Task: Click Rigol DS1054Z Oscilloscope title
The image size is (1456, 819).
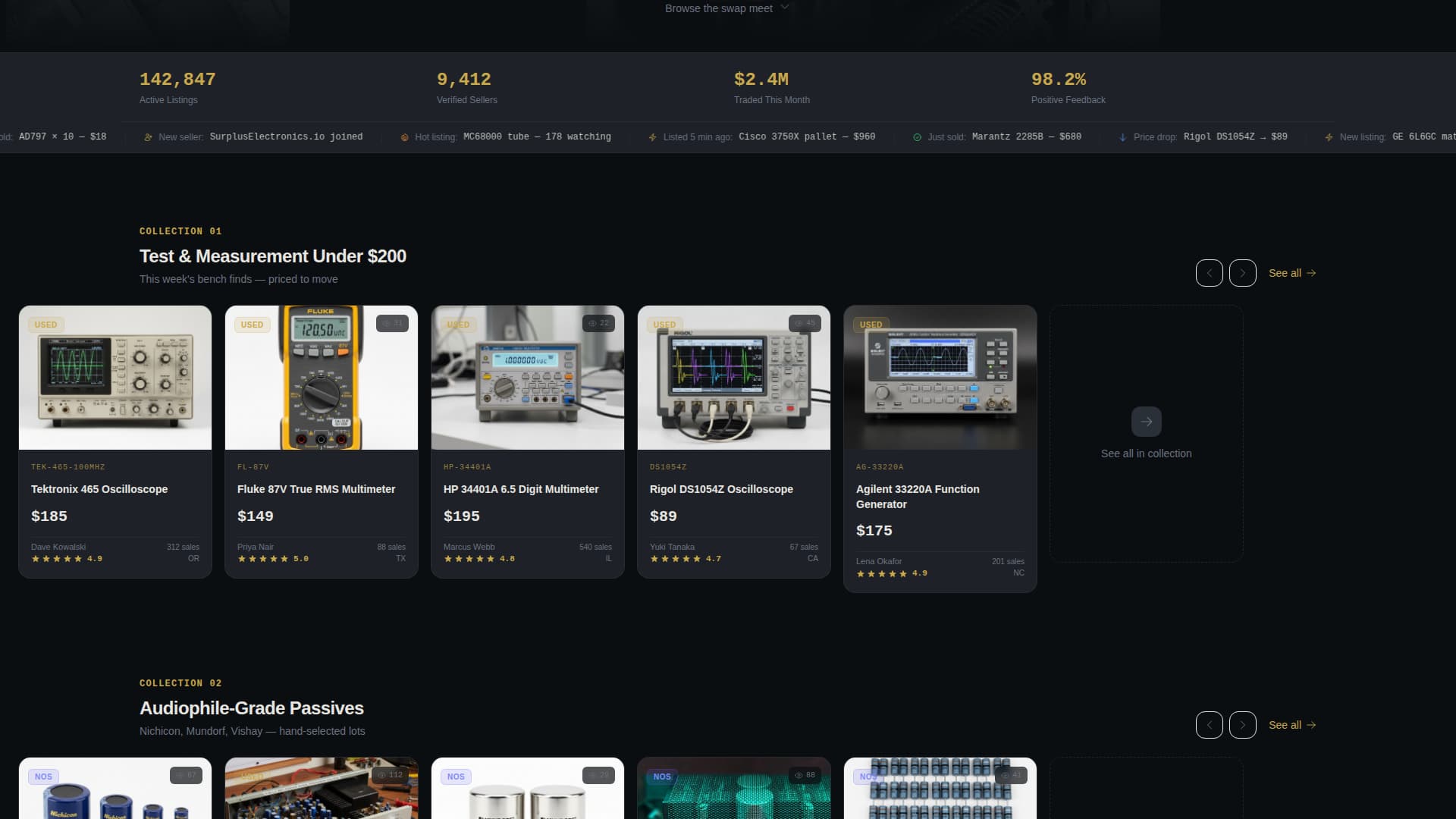Action: (721, 489)
